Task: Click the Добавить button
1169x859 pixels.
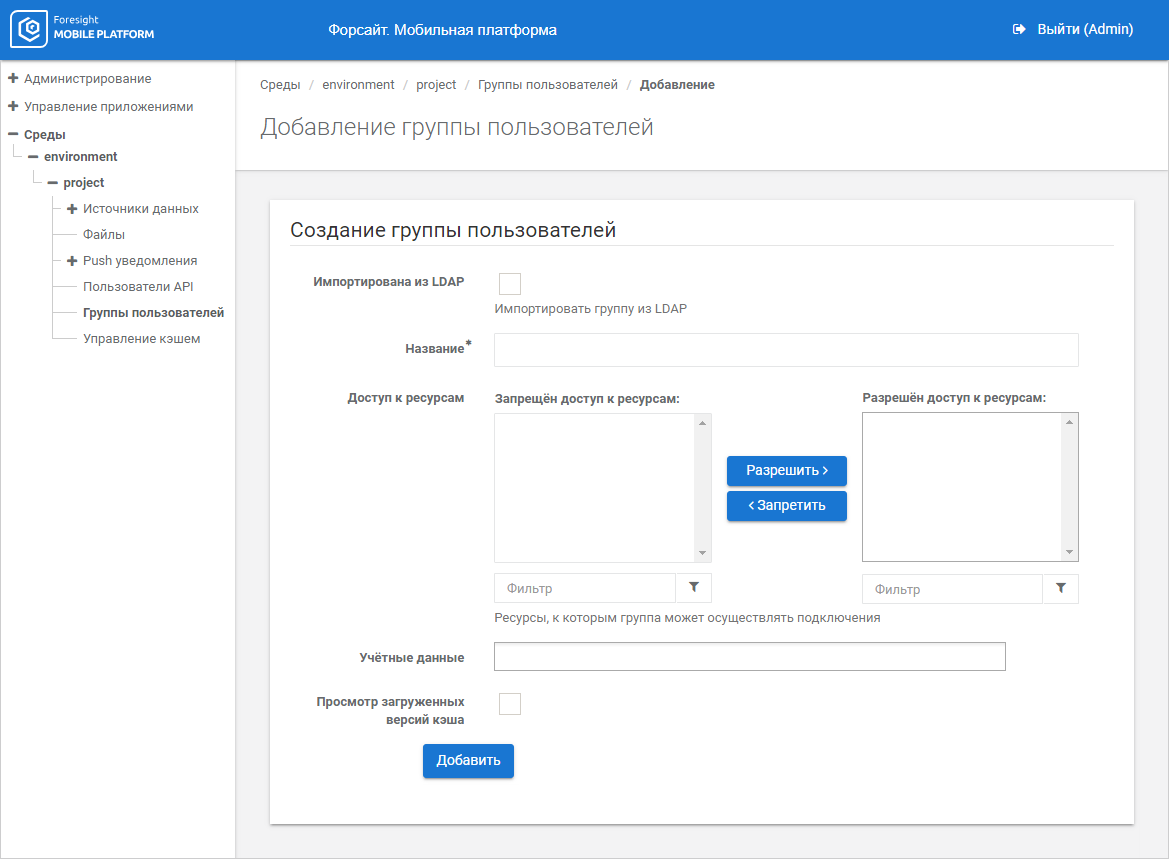Action: click(x=468, y=761)
